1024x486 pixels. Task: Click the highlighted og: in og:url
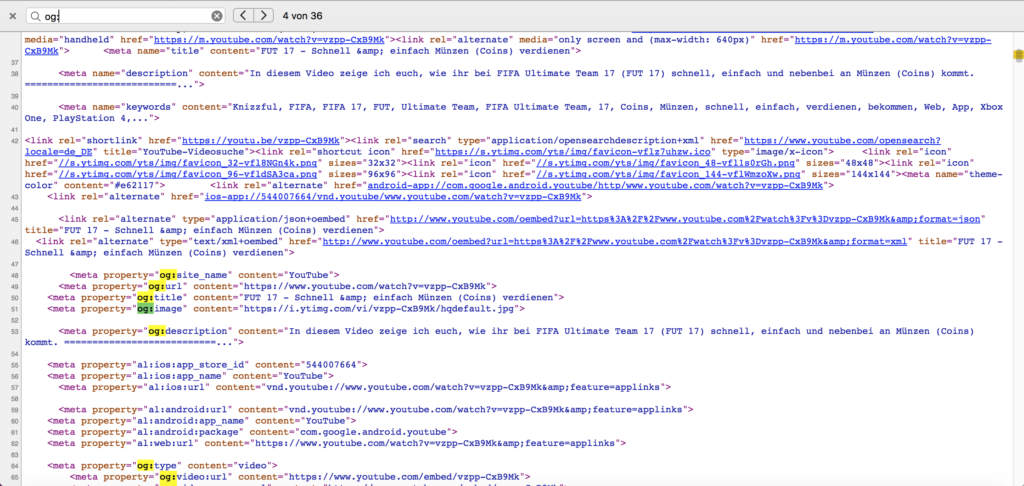click(x=157, y=286)
